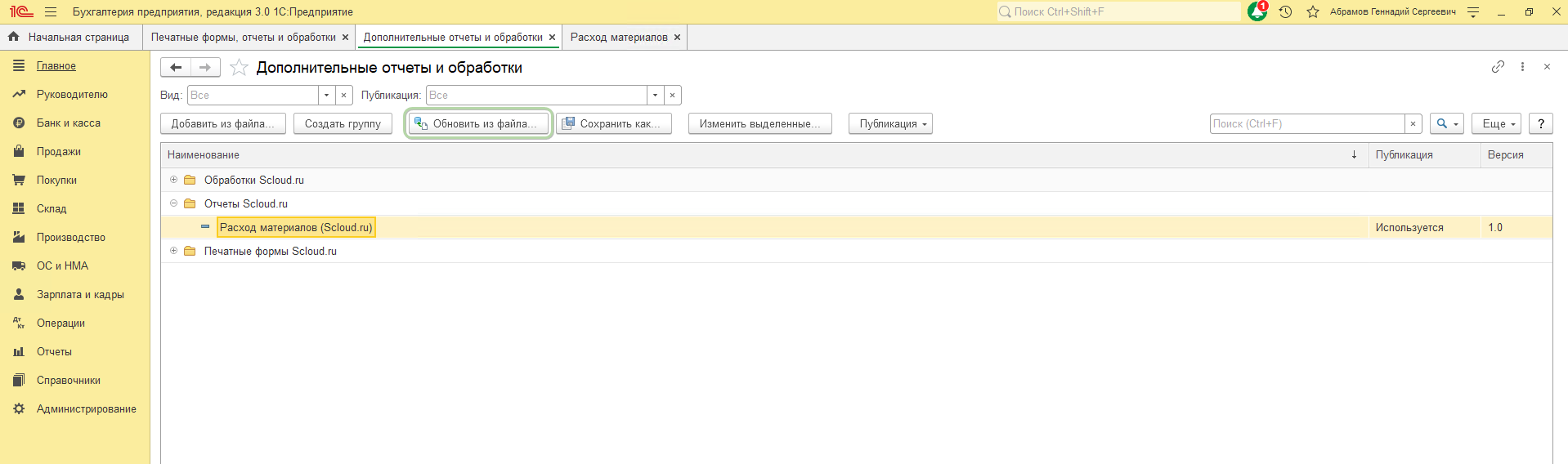Click Добавить из файла button
Image resolution: width=1568 pixels, height=464 pixels.
pyautogui.click(x=223, y=123)
